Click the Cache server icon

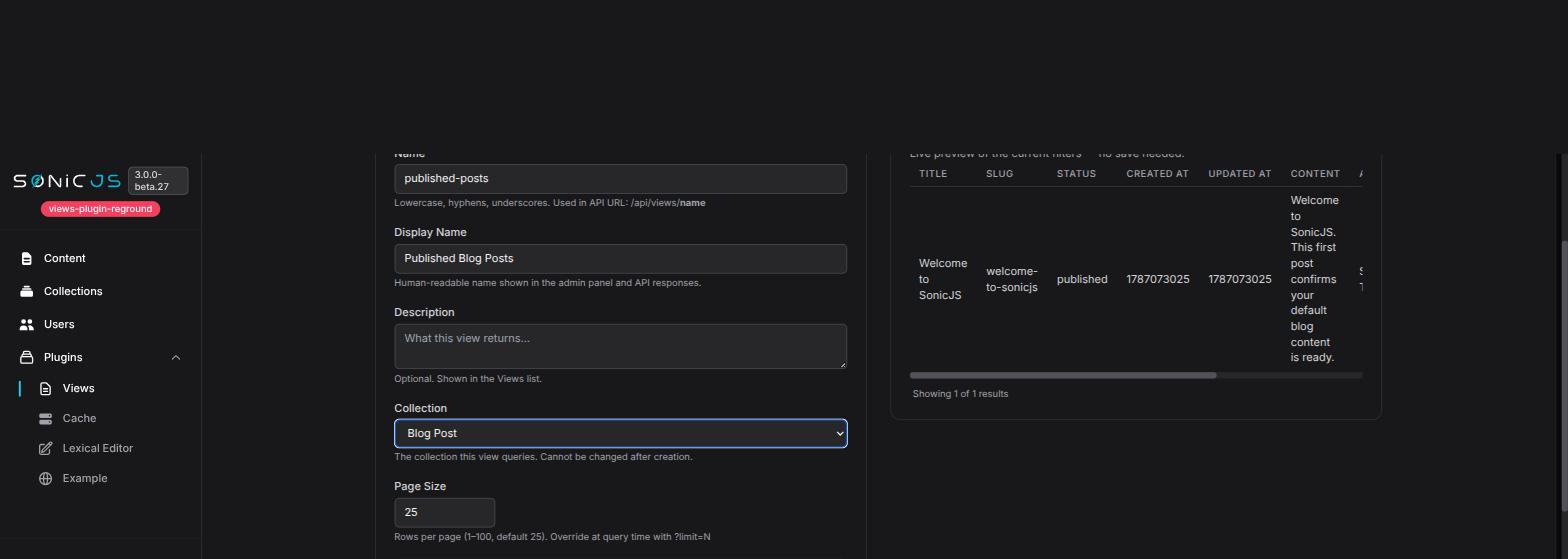(x=45, y=418)
